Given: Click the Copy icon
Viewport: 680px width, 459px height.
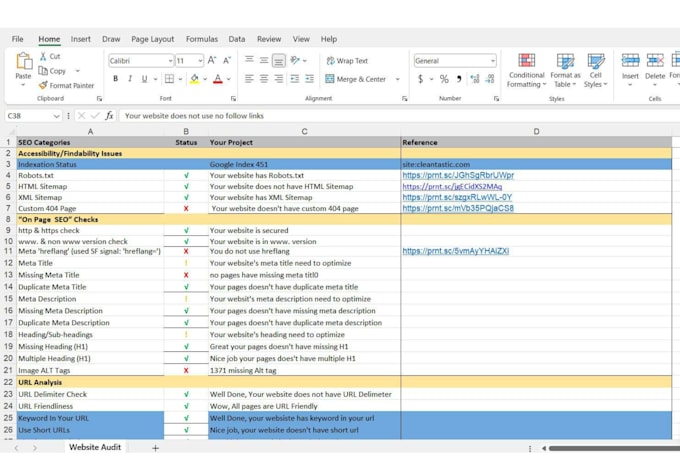Looking at the screenshot, I should pyautogui.click(x=43, y=71).
